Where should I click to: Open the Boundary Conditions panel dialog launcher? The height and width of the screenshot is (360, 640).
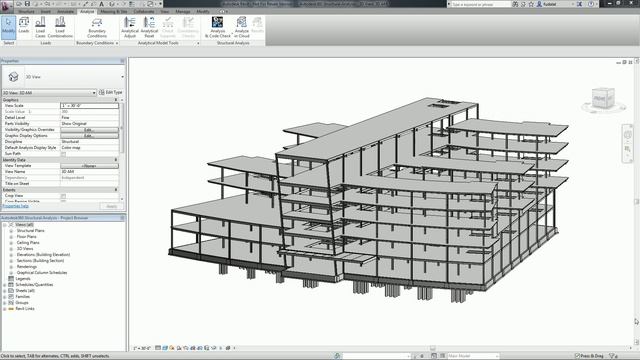tap(117, 43)
